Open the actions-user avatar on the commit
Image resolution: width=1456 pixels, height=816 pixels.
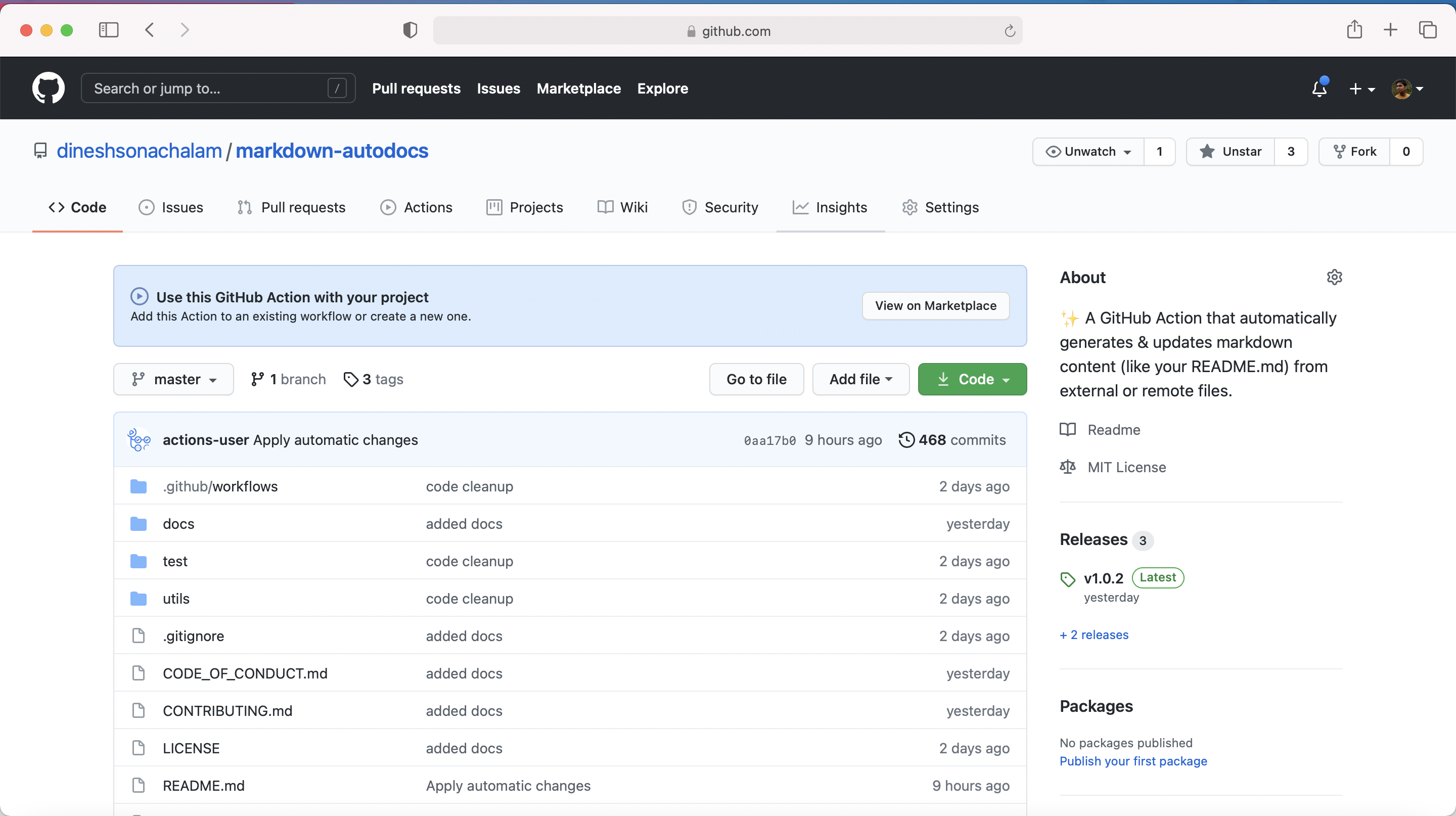139,440
